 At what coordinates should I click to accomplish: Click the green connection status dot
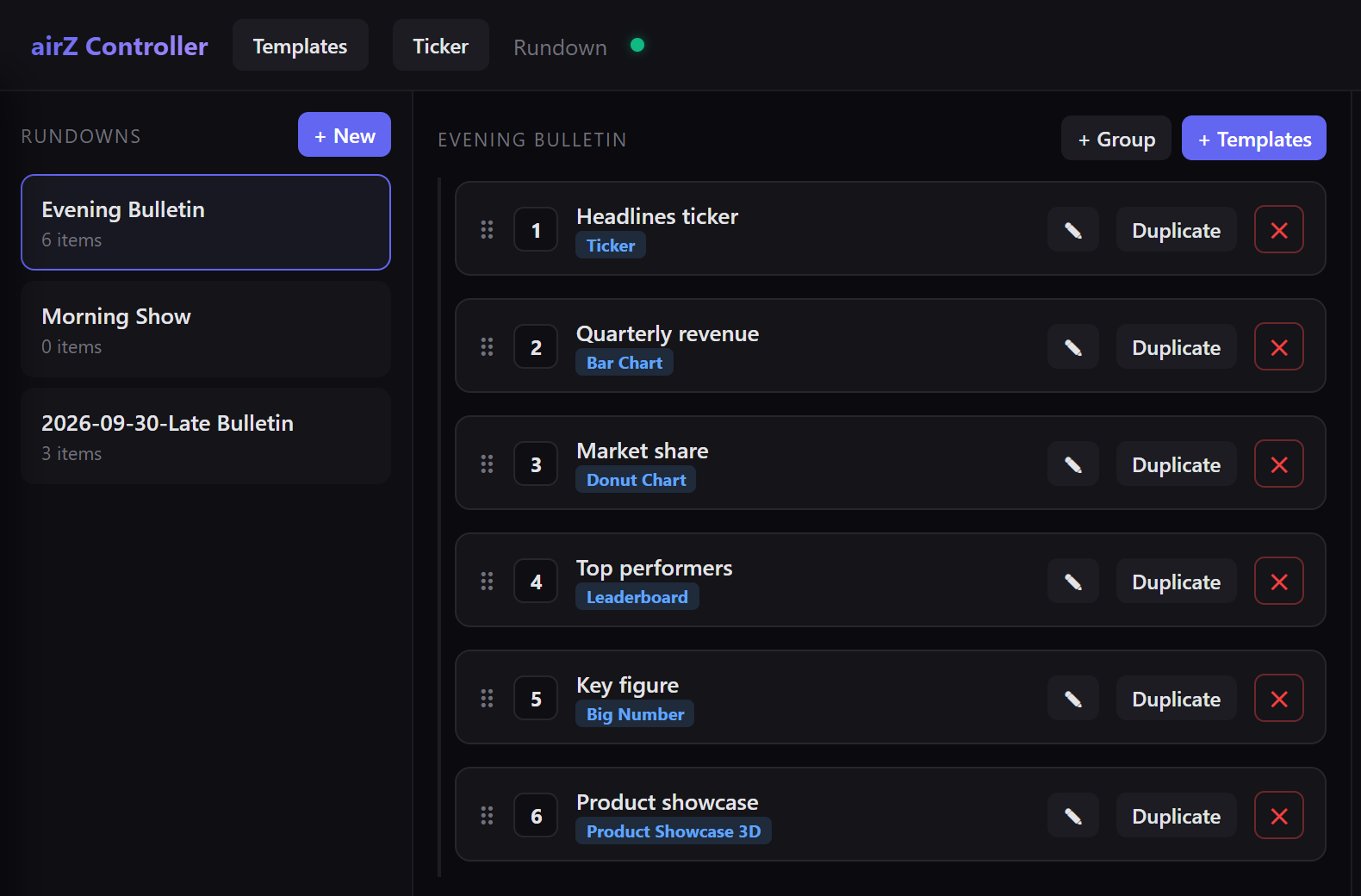pos(637,45)
